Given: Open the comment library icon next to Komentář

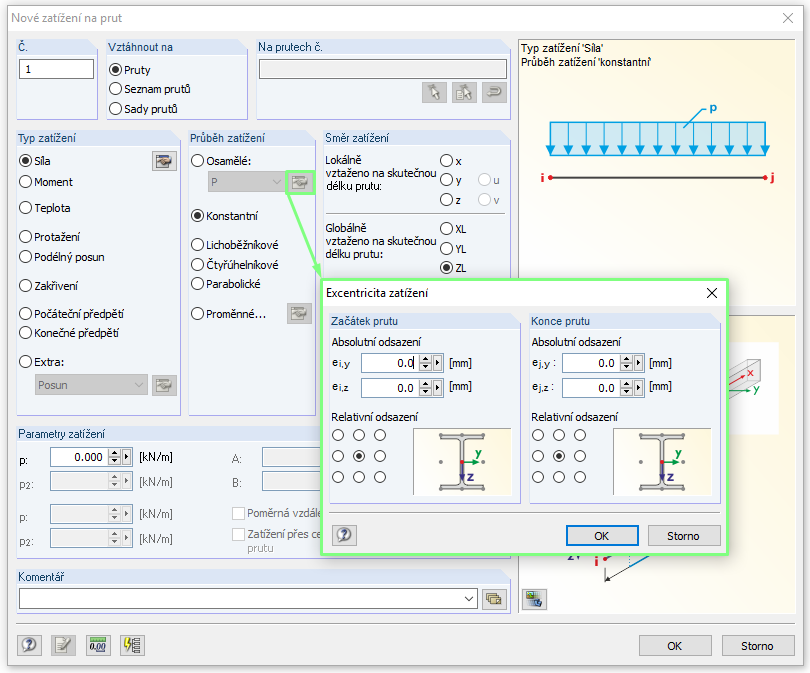Looking at the screenshot, I should [x=494, y=599].
